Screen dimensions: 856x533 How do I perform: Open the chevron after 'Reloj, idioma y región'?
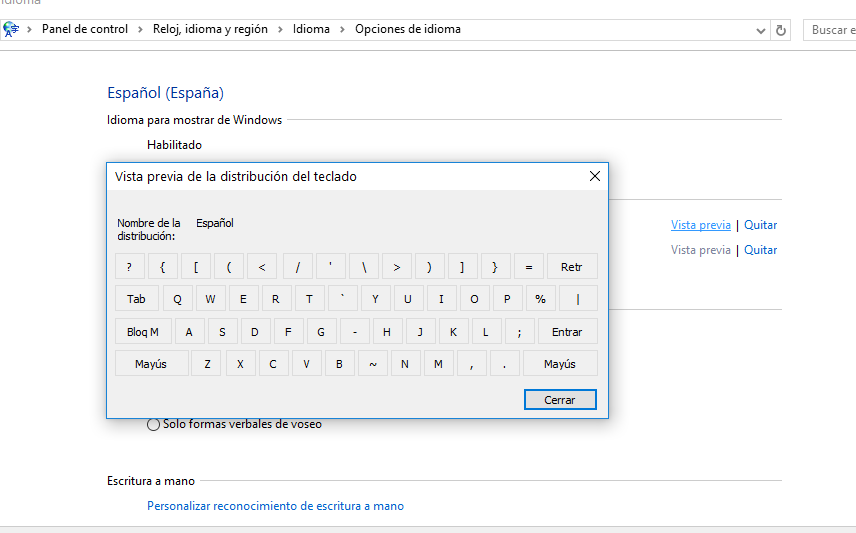[x=280, y=29]
